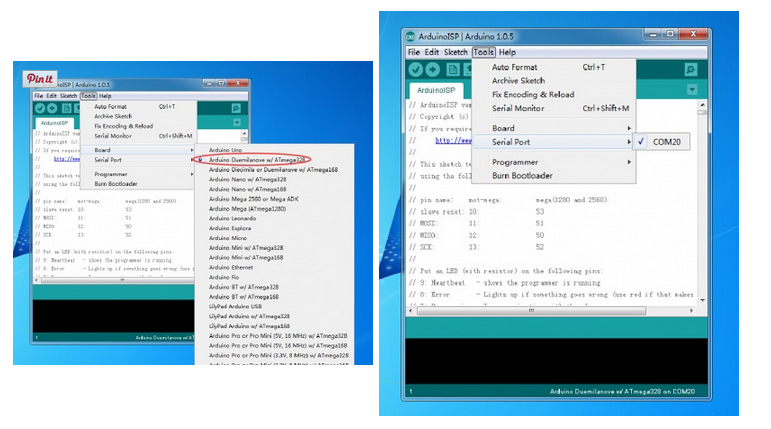
Task: Click horizontal scrollbar thumb in COM20 window
Action: 531,311
